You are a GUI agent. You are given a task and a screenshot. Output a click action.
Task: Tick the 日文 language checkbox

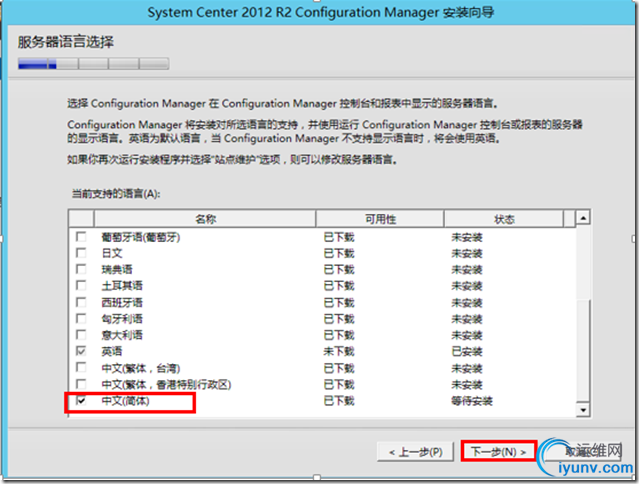coord(81,253)
